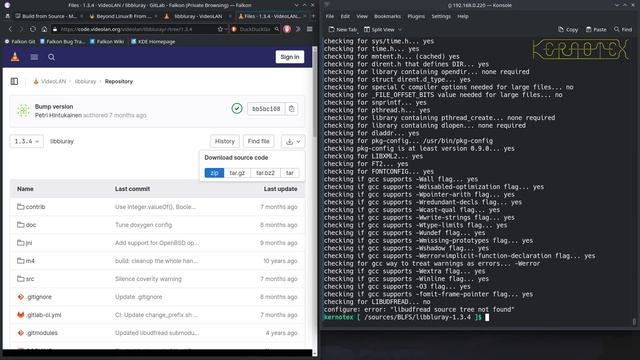Reload the GitLab page in Falkon

click(x=33, y=29)
